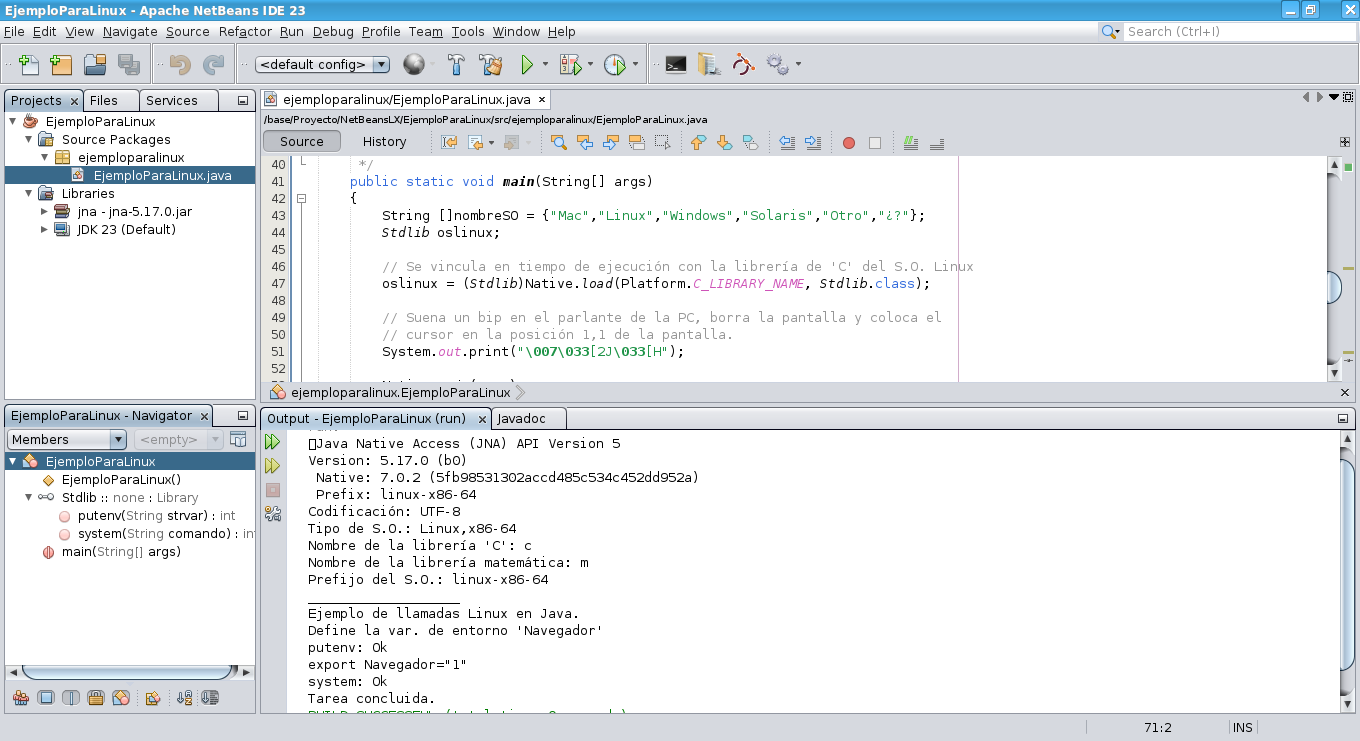Click the New Project toolbar icon
Image resolution: width=1360 pixels, height=741 pixels.
point(61,65)
